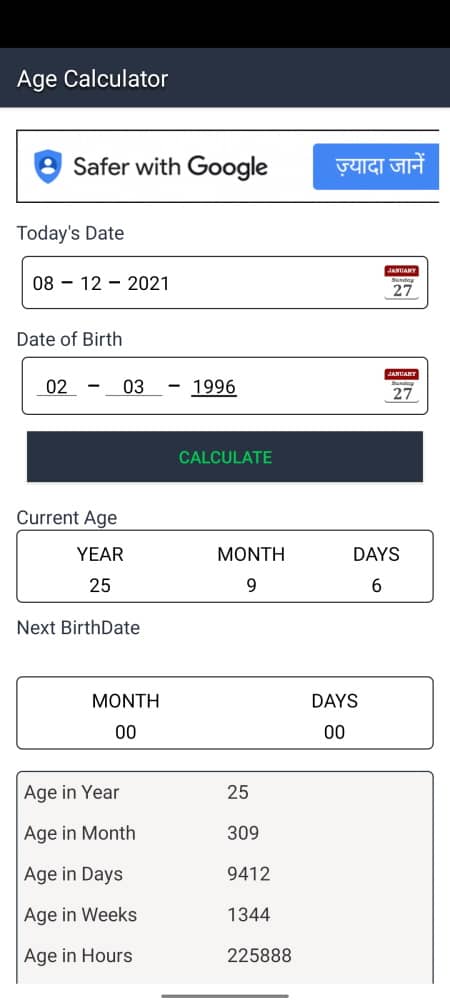Tap the Current Age YEAR value 25
The width and height of the screenshot is (450, 1000).
(100, 585)
